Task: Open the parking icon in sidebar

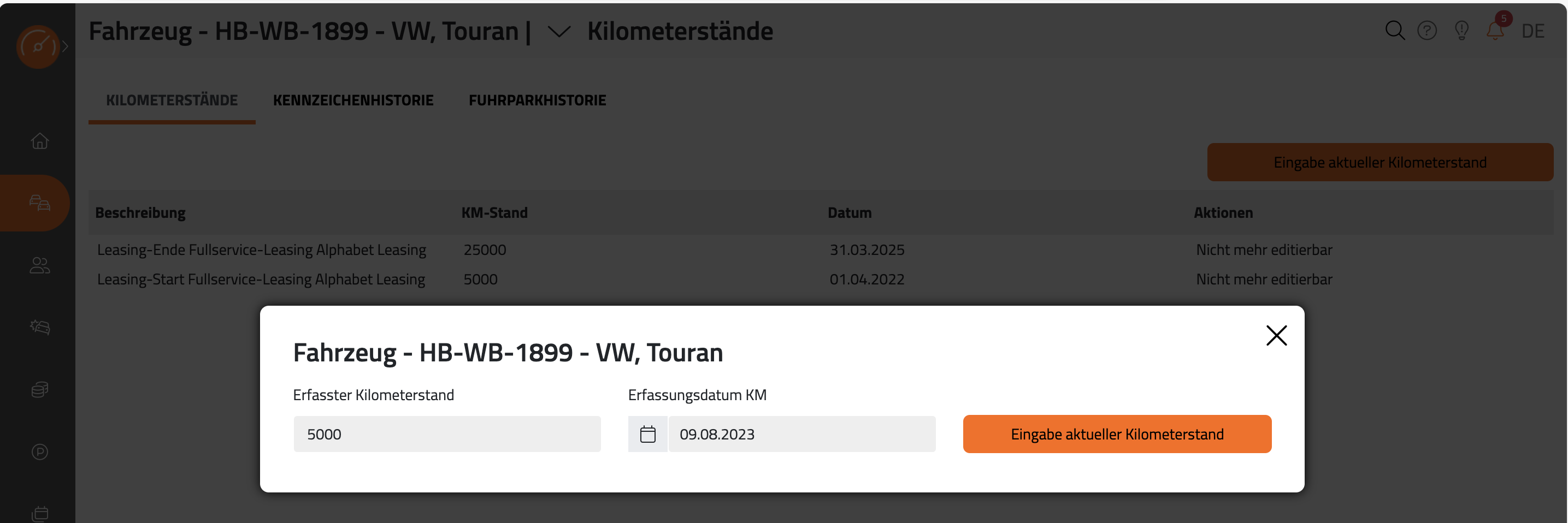Action: point(39,451)
